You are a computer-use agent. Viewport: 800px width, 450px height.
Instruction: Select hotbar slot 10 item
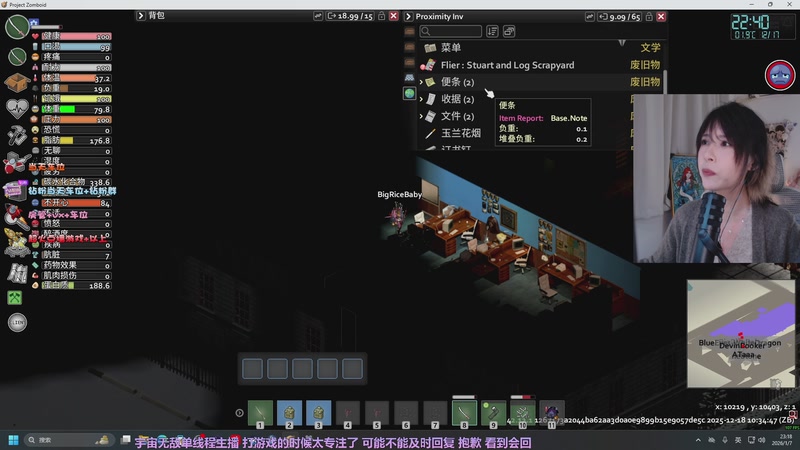(x=522, y=413)
